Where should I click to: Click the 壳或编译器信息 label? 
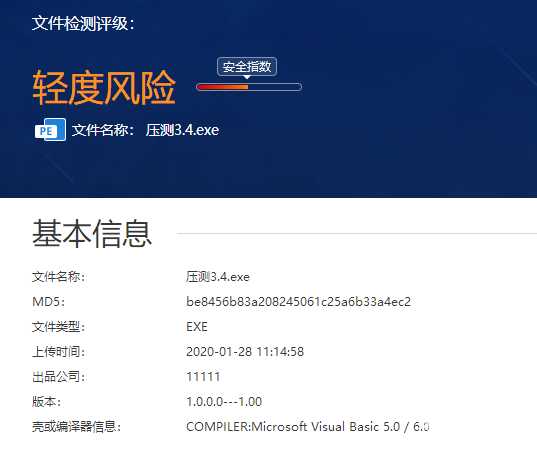pyautogui.click(x=76, y=427)
